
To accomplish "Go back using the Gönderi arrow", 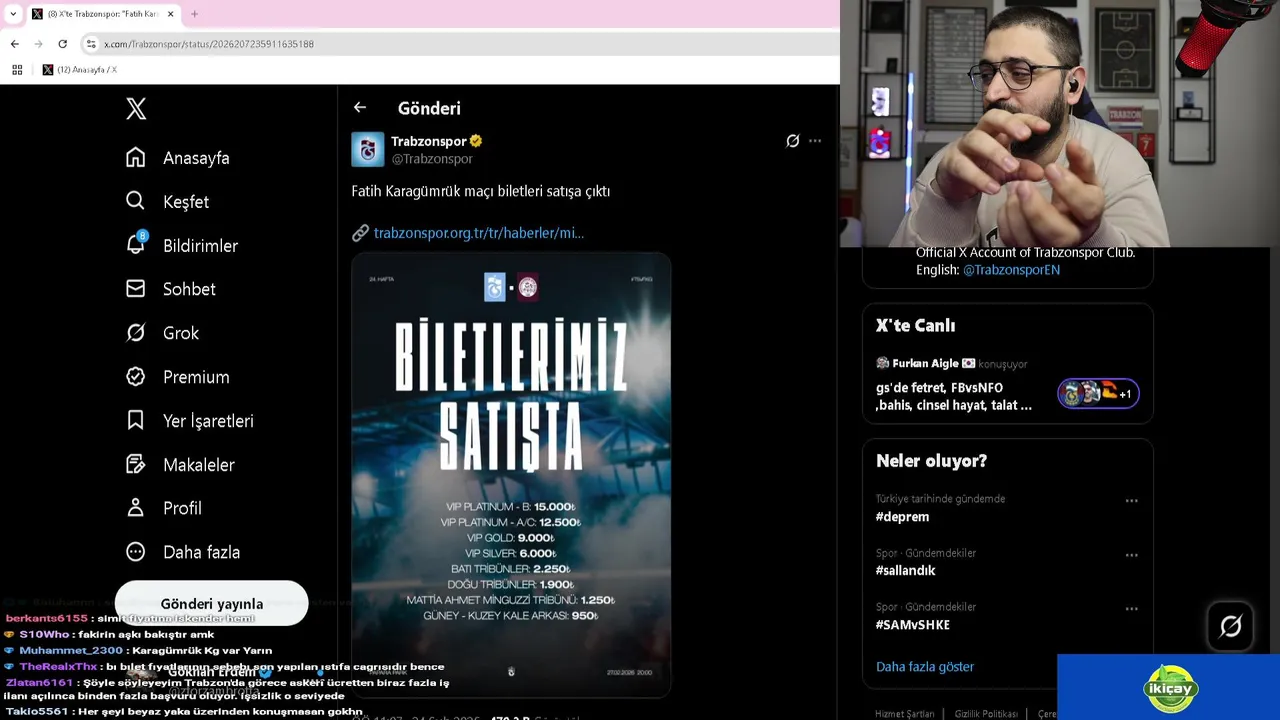I will (360, 108).
